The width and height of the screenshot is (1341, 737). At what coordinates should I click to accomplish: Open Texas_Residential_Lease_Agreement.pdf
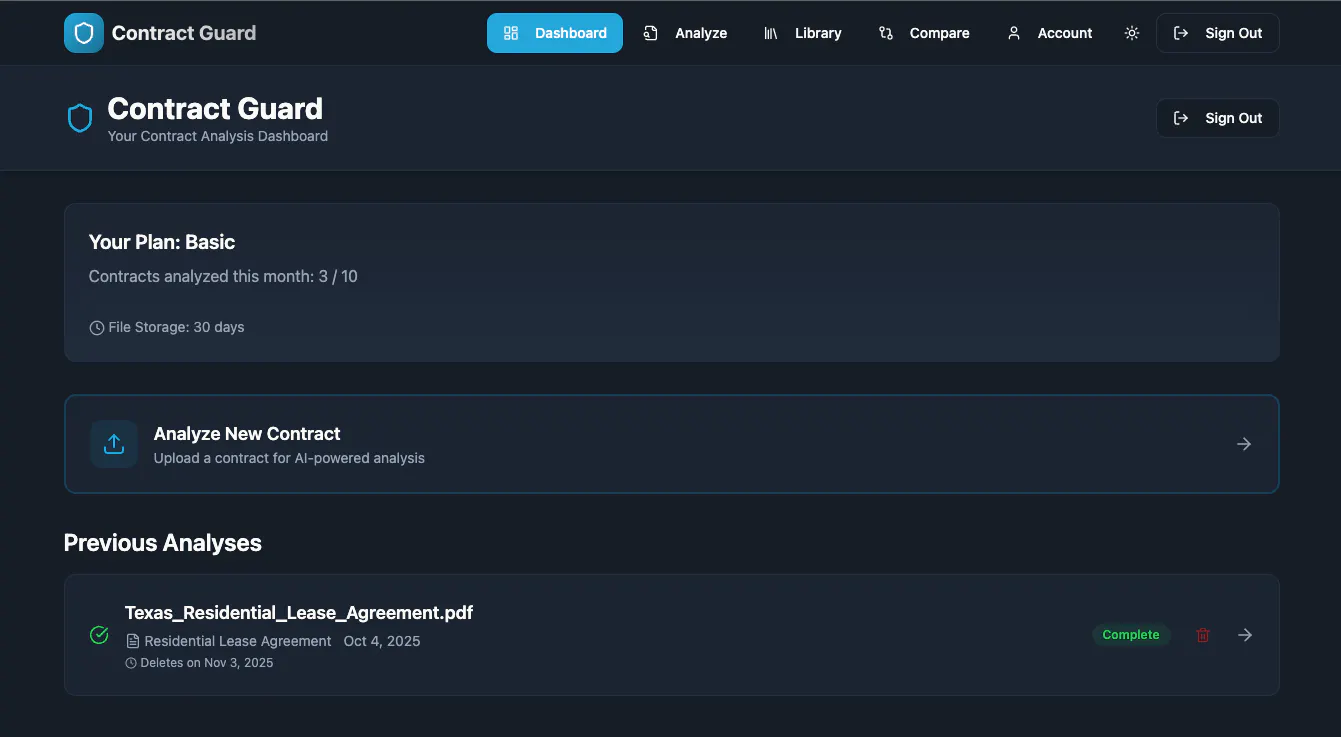tap(299, 612)
